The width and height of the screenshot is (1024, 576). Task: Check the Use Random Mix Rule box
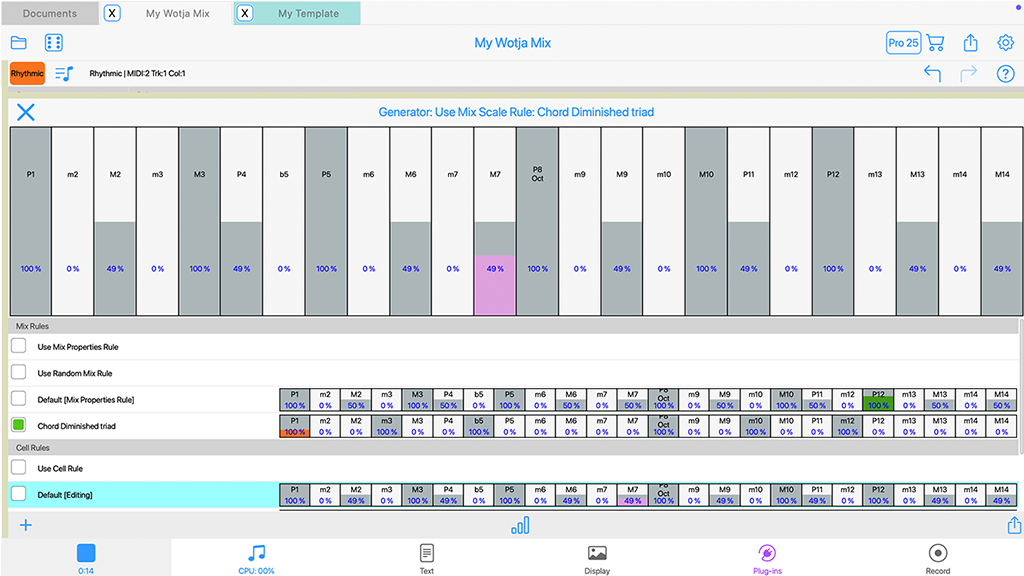pos(19,372)
